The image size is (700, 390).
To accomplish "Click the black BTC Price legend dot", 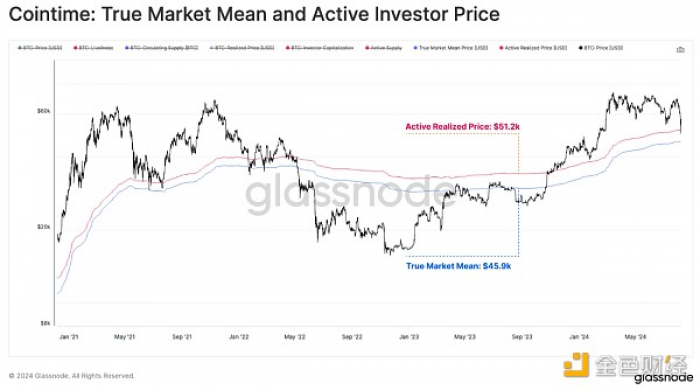I will [x=581, y=48].
